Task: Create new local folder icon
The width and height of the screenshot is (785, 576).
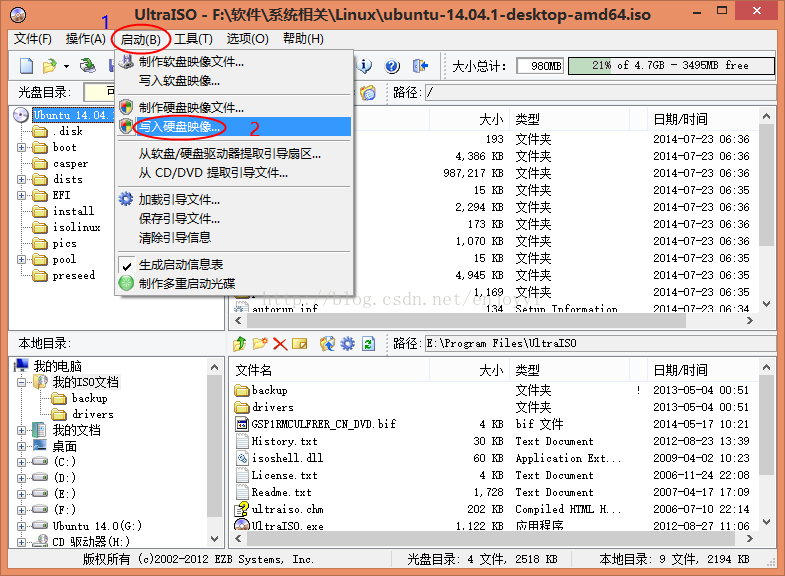Action: [x=260, y=344]
